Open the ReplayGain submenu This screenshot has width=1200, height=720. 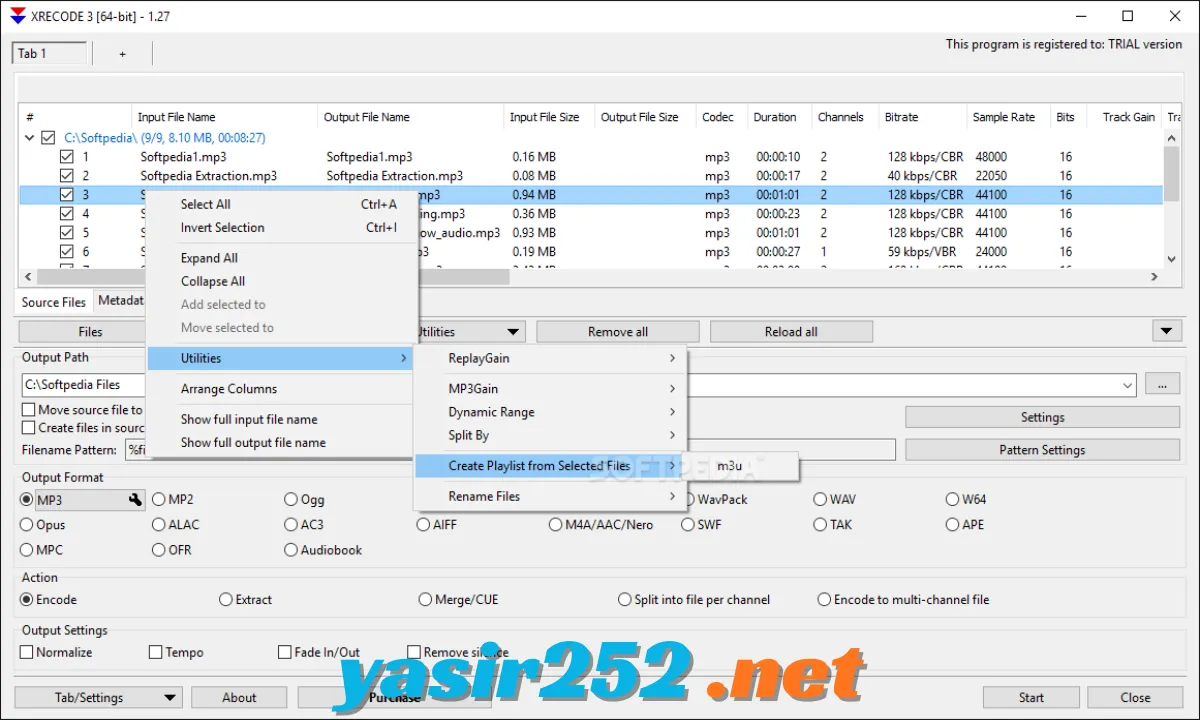[x=550, y=359]
